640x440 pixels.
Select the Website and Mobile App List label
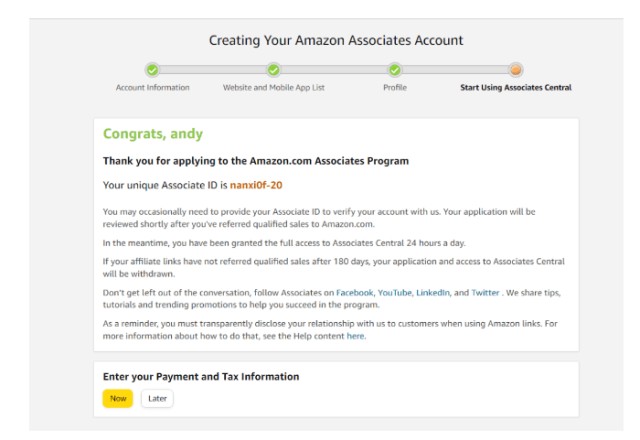click(x=273, y=88)
